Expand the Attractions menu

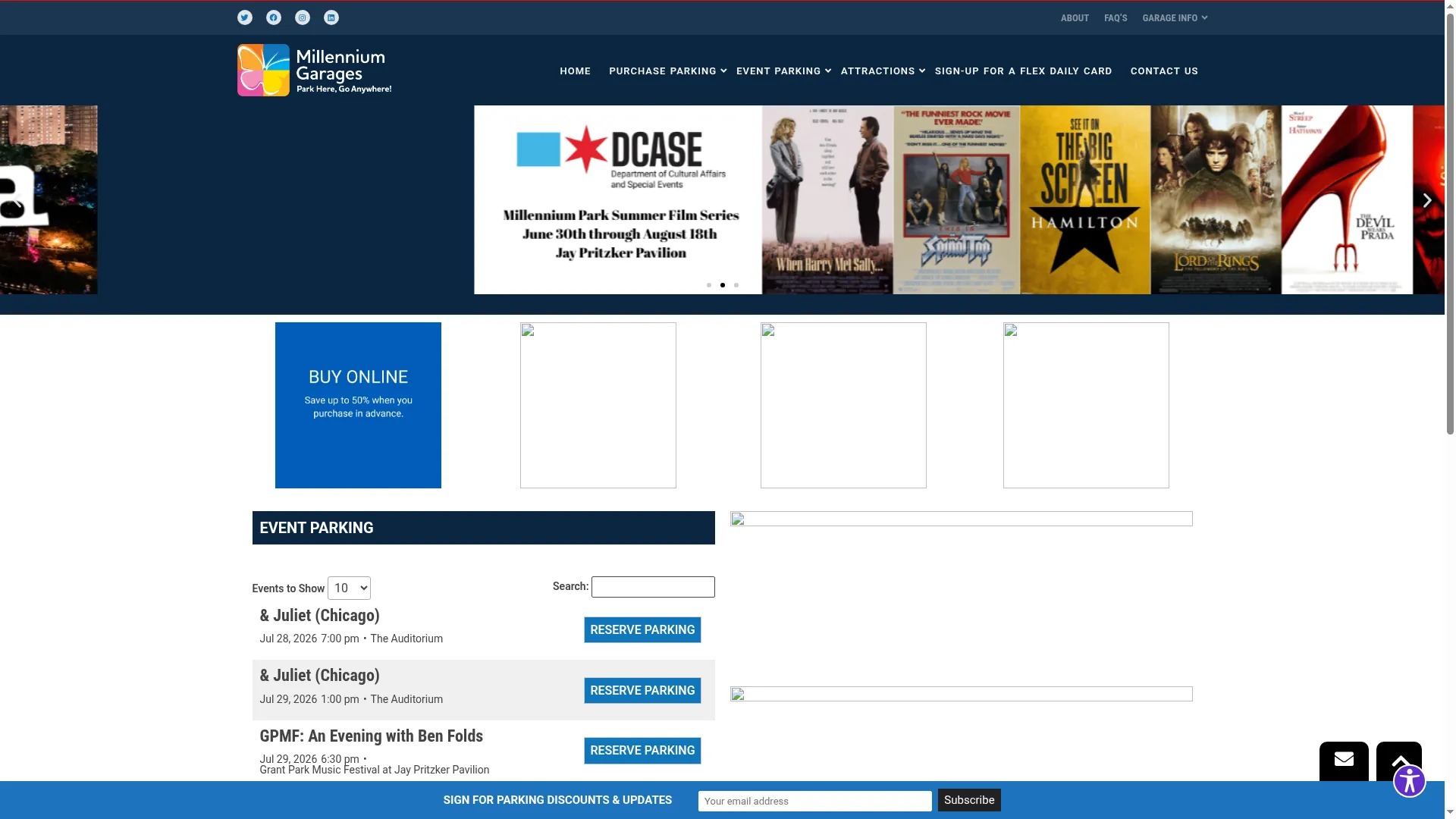(x=883, y=71)
